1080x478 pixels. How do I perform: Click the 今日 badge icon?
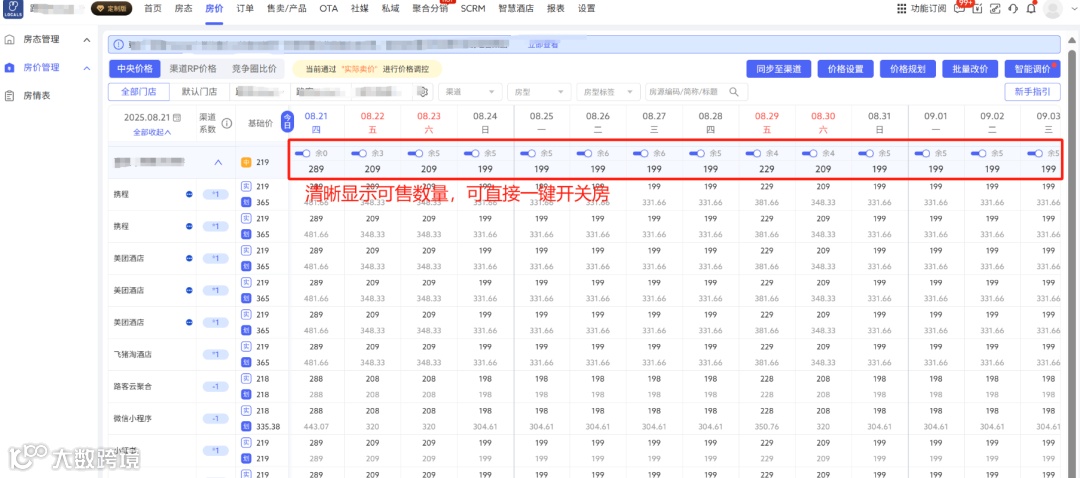point(288,120)
